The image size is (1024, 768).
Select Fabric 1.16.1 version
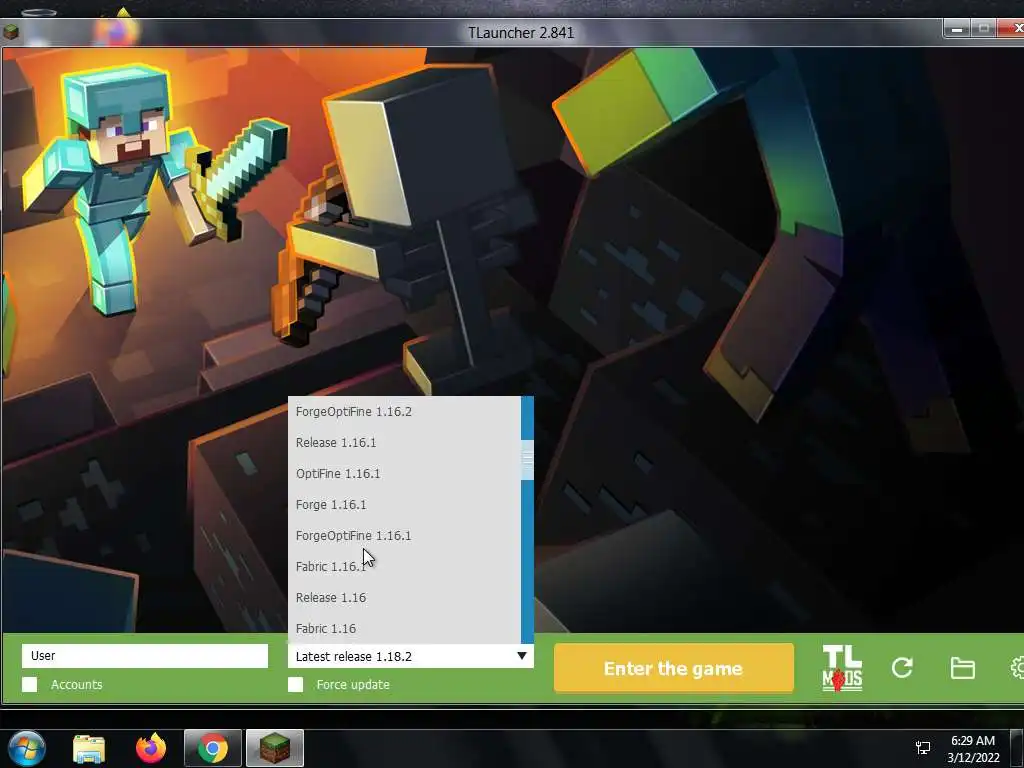[404, 567]
